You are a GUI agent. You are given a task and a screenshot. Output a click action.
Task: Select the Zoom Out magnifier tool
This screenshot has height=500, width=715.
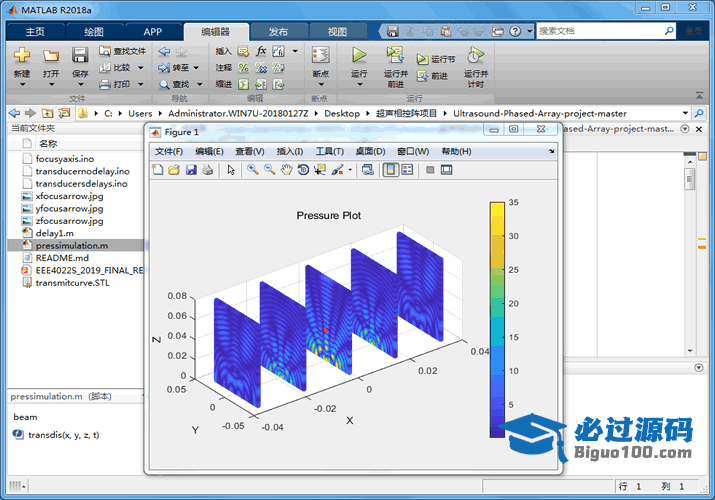(269, 170)
